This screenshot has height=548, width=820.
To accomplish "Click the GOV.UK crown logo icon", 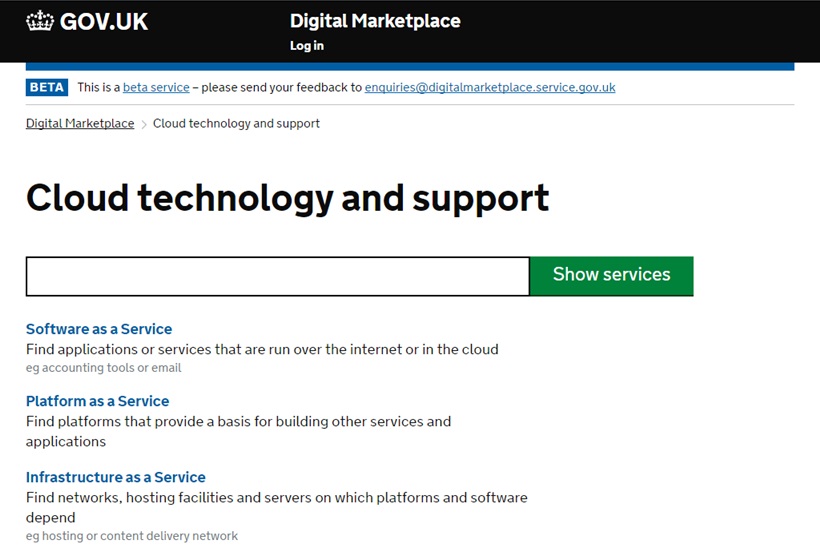I will pos(40,21).
